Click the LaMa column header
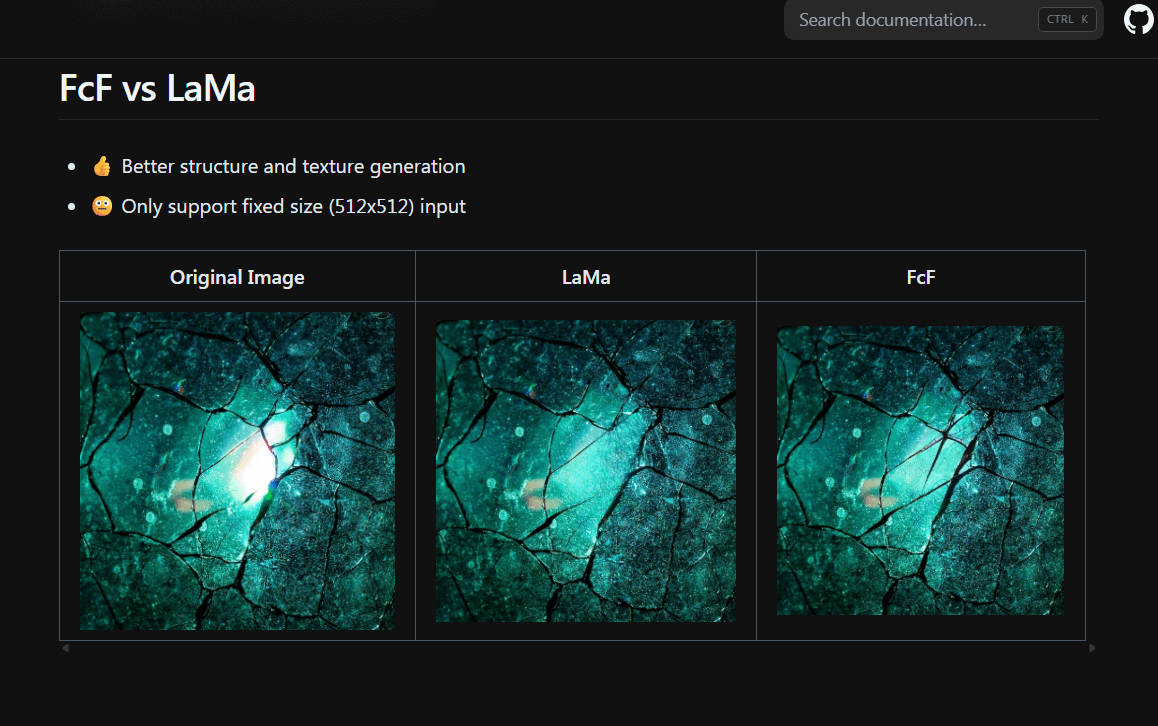This screenshot has height=726, width=1158. point(586,277)
